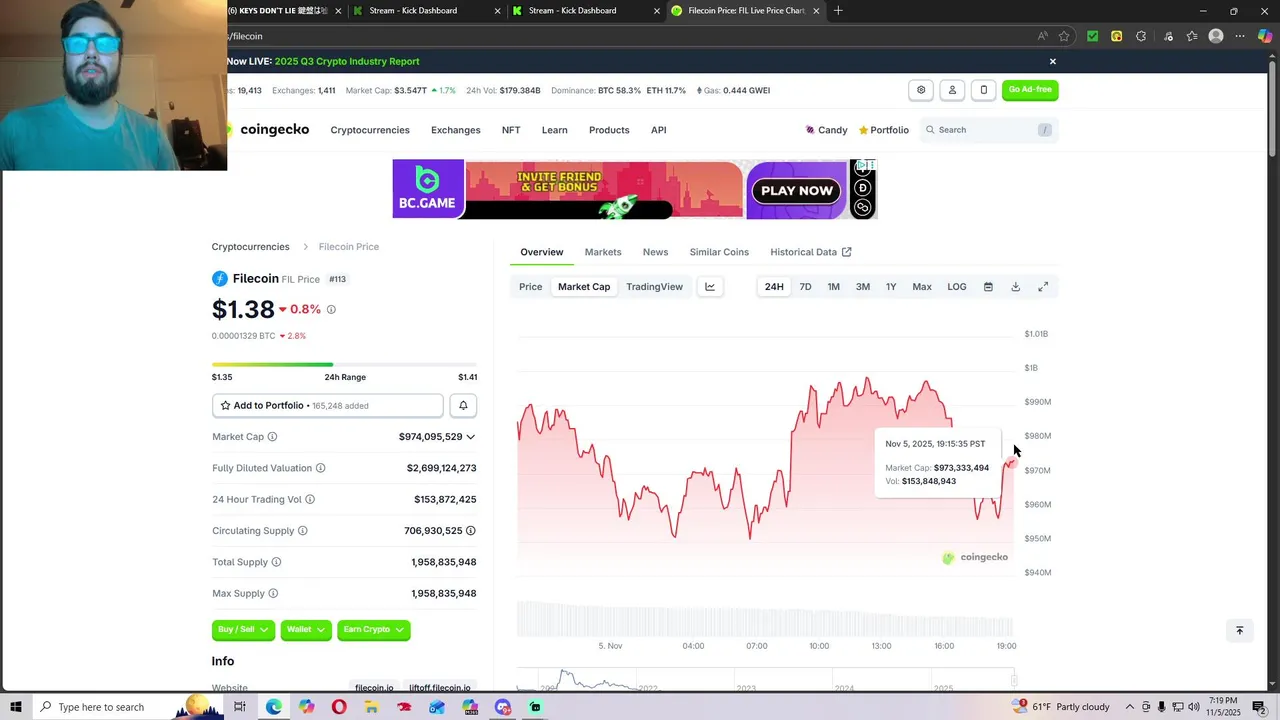1280x720 pixels.
Task: Click the price alert bell icon
Action: 463,405
